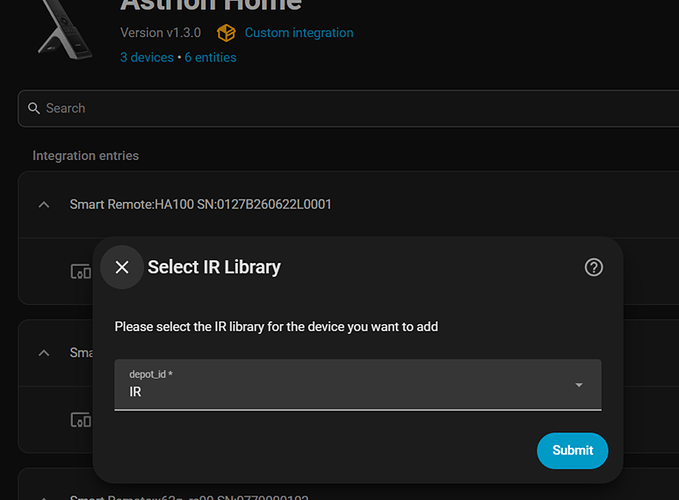679x500 pixels.
Task: Open the 6 entities link
Action: coord(210,58)
